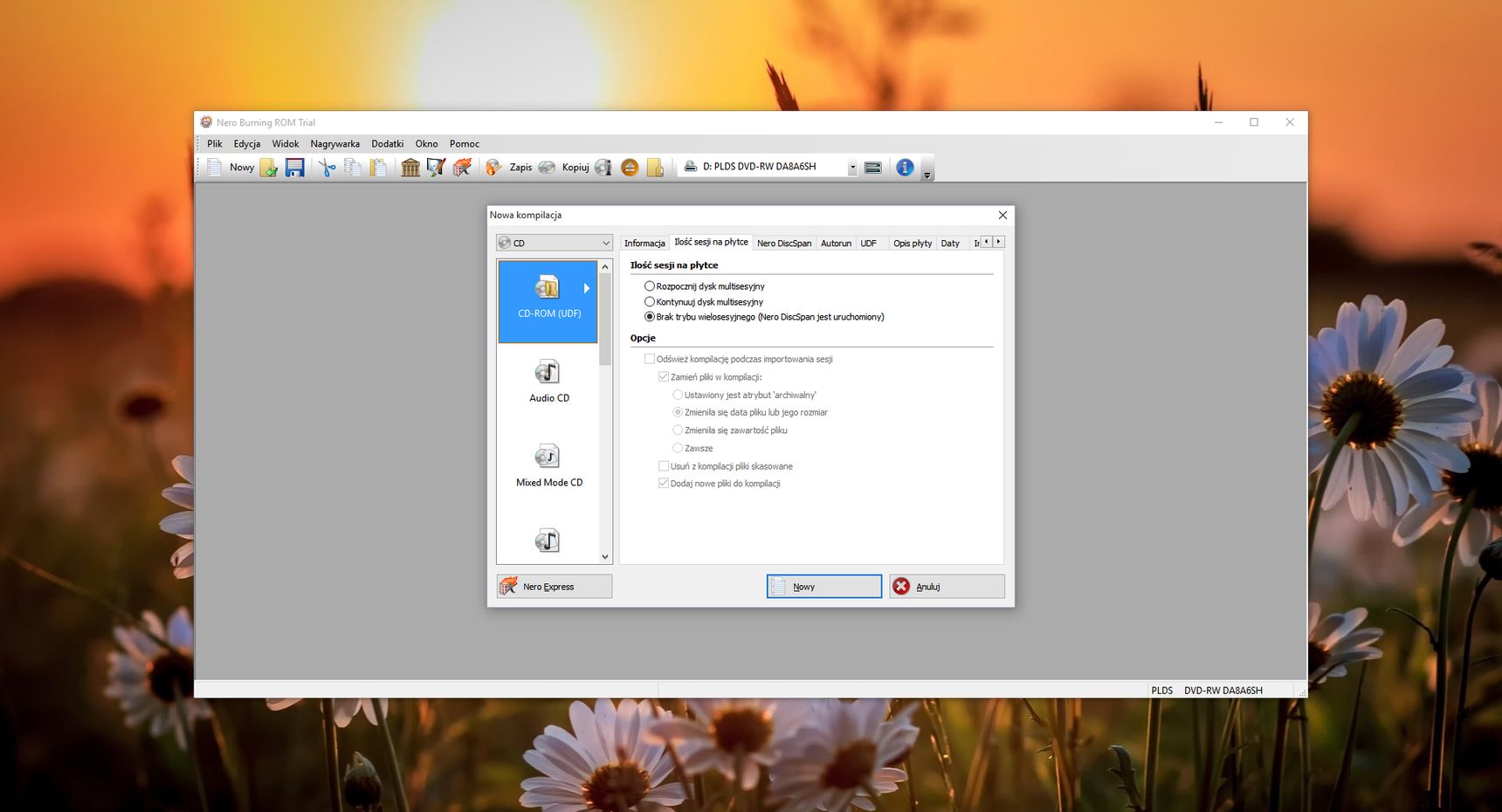Image resolution: width=1502 pixels, height=812 pixels.
Task: Click the recorder drive icon beside dropdown
Action: (x=872, y=167)
